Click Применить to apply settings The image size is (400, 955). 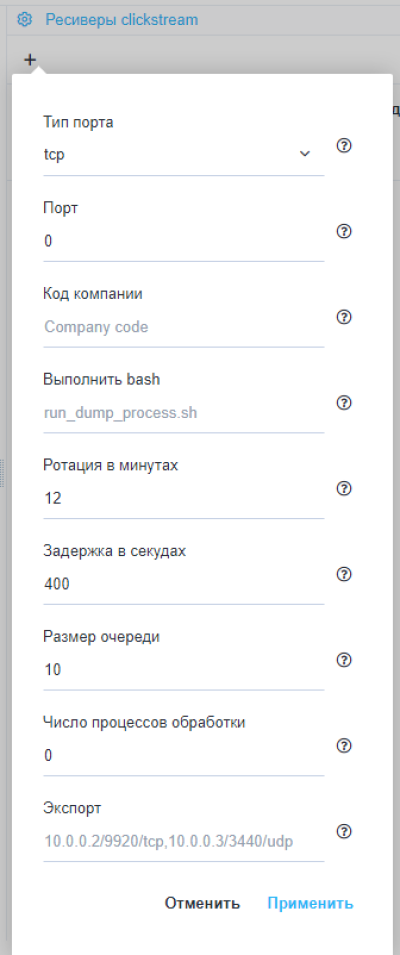310,903
